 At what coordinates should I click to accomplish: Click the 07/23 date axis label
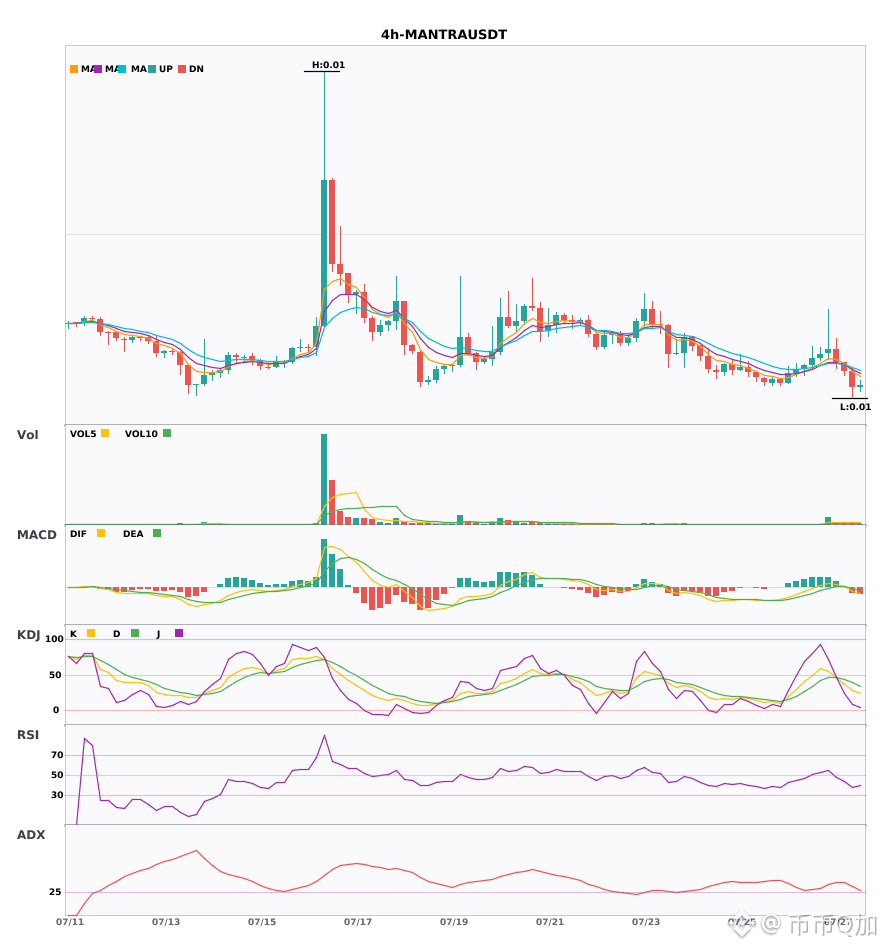pyautogui.click(x=646, y=922)
